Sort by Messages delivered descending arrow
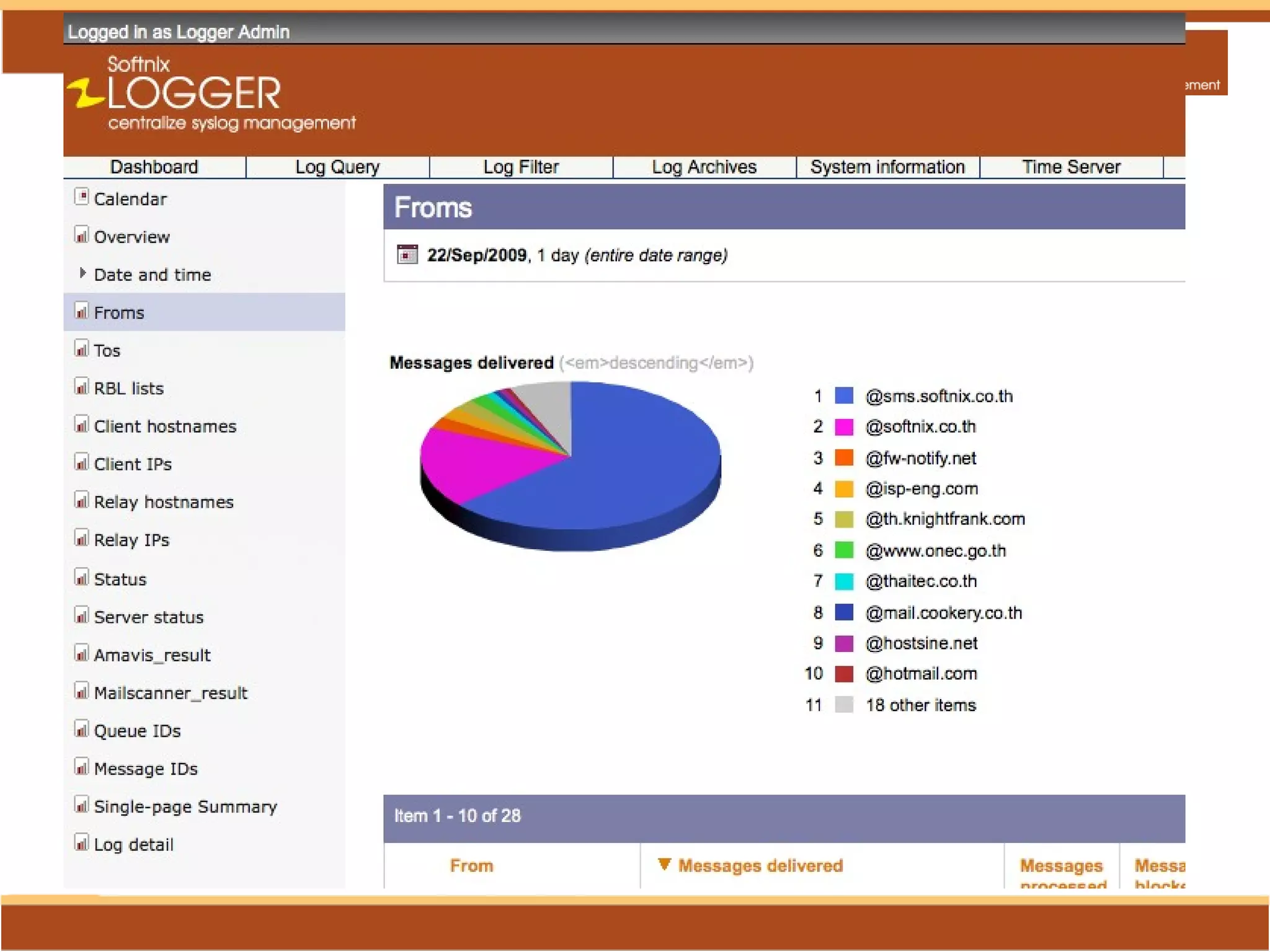 [x=664, y=865]
